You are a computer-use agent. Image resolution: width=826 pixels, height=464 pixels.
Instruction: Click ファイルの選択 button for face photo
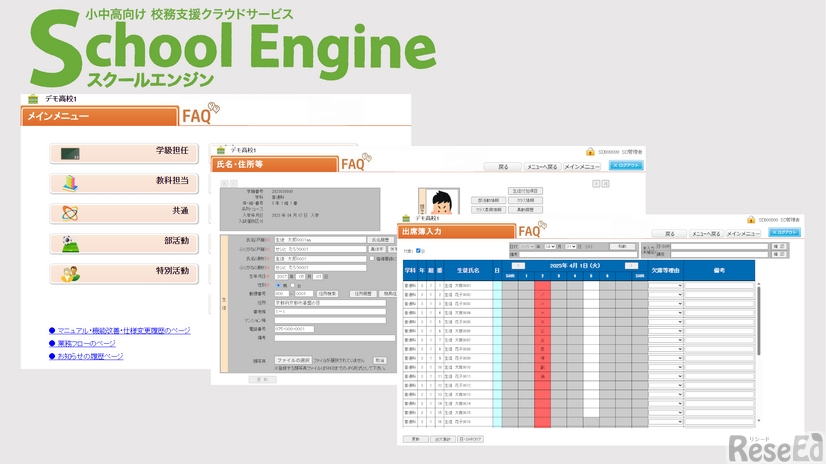[x=293, y=360]
